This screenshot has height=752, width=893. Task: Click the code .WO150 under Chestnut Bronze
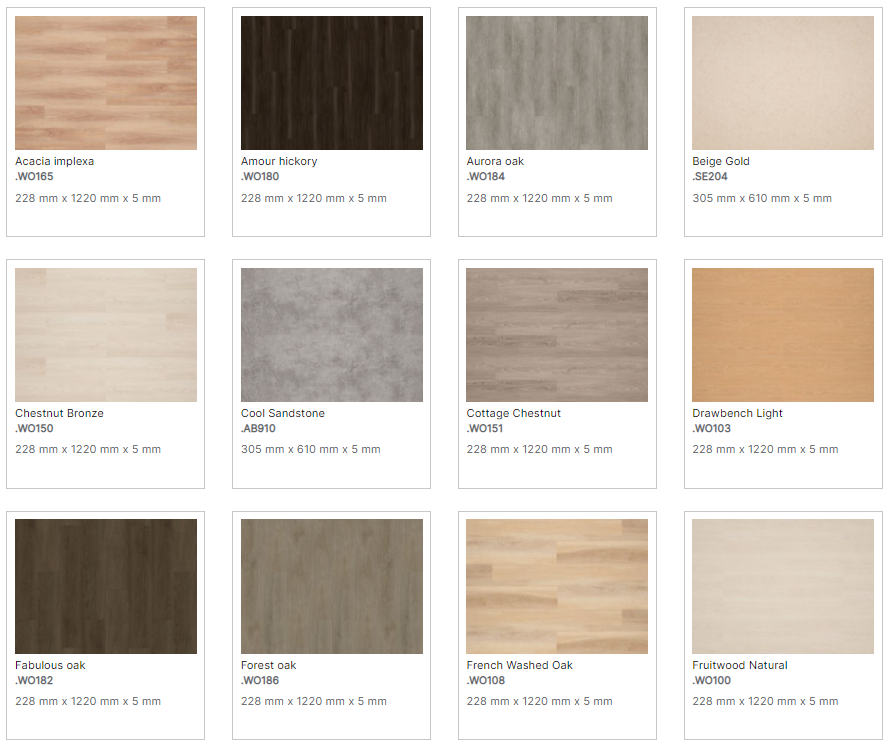[34, 428]
